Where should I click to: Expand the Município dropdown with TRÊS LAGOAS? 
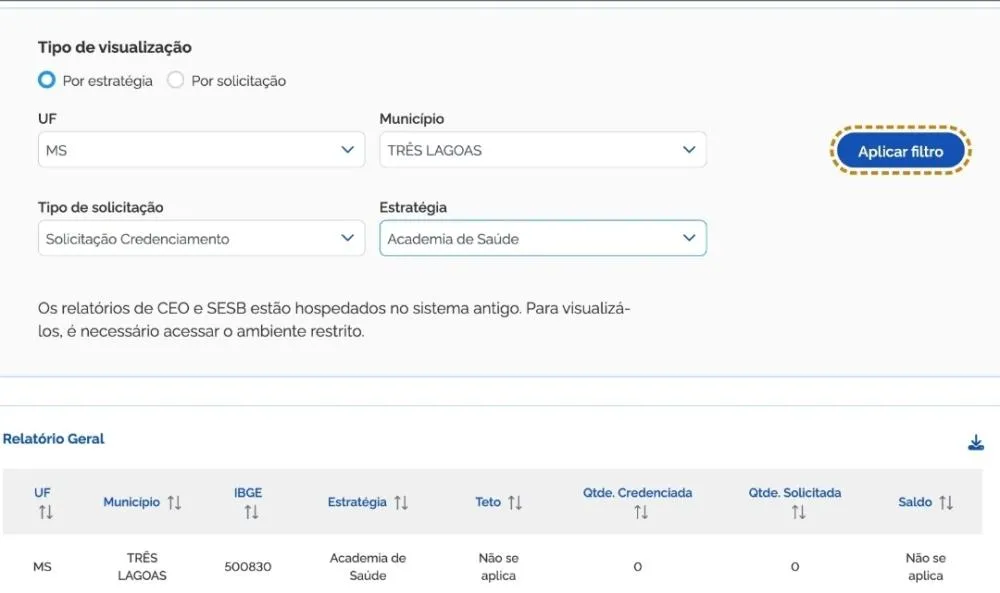pyautogui.click(x=542, y=150)
